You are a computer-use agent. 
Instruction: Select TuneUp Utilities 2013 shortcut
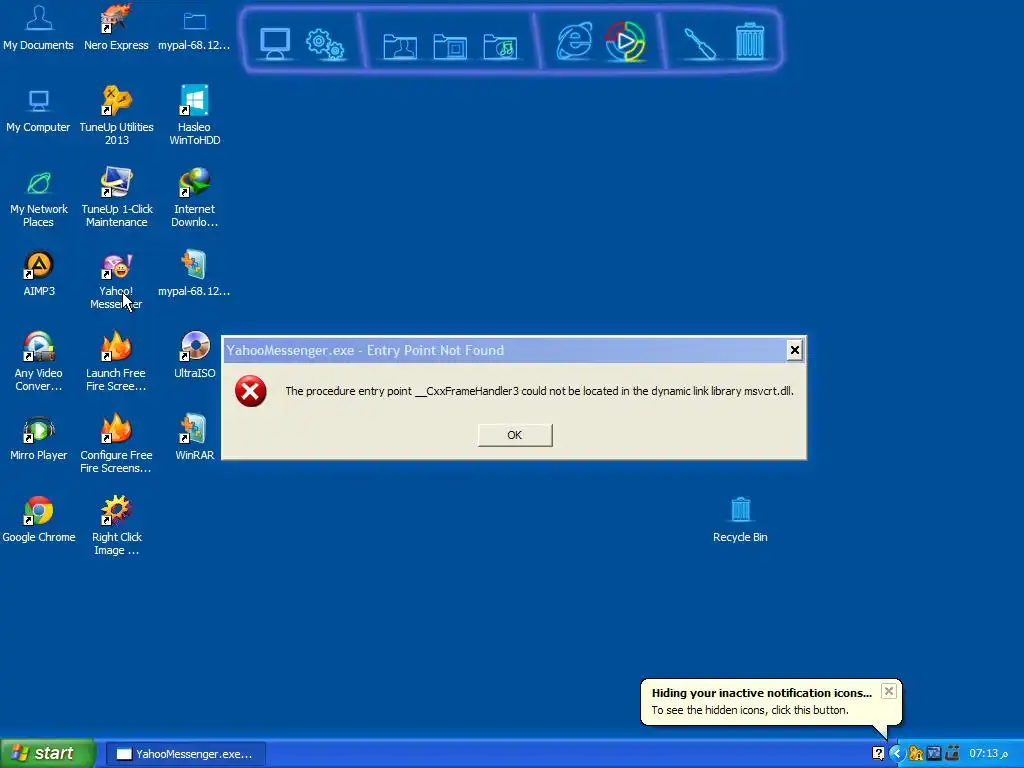point(116,116)
